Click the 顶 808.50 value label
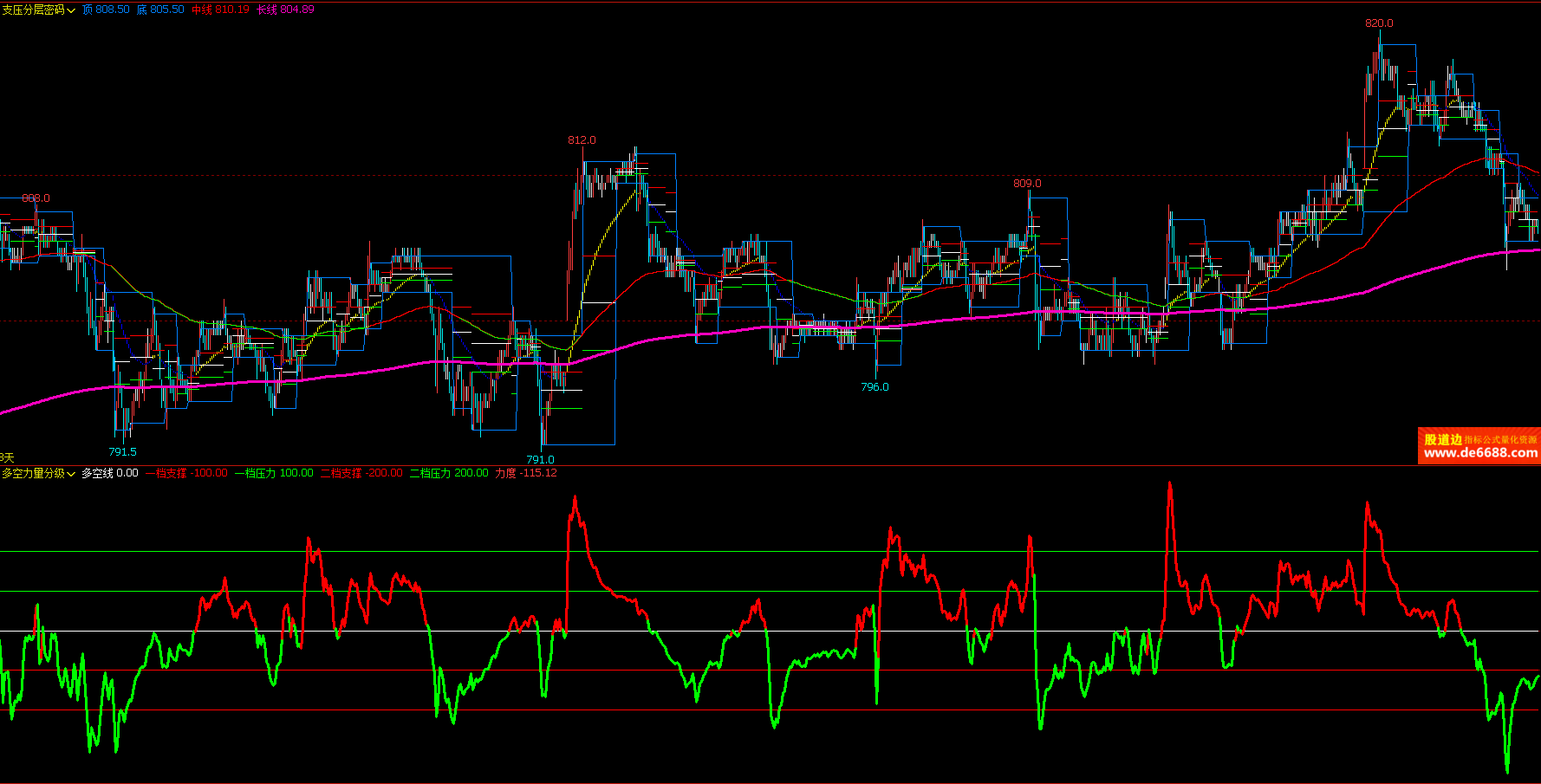 pos(106,10)
